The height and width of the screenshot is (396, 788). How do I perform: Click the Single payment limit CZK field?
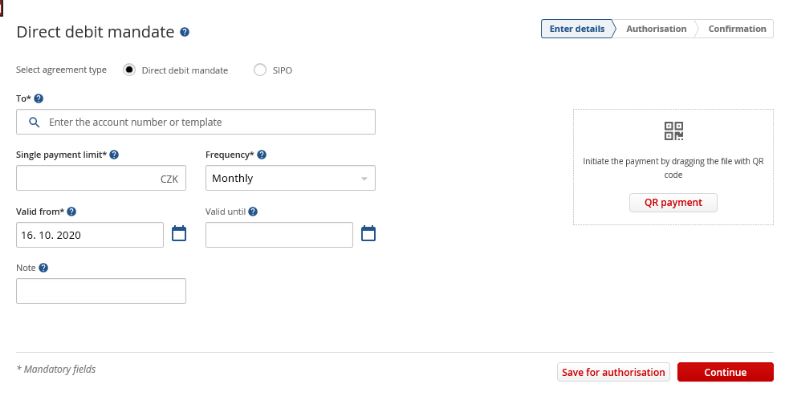[101, 178]
